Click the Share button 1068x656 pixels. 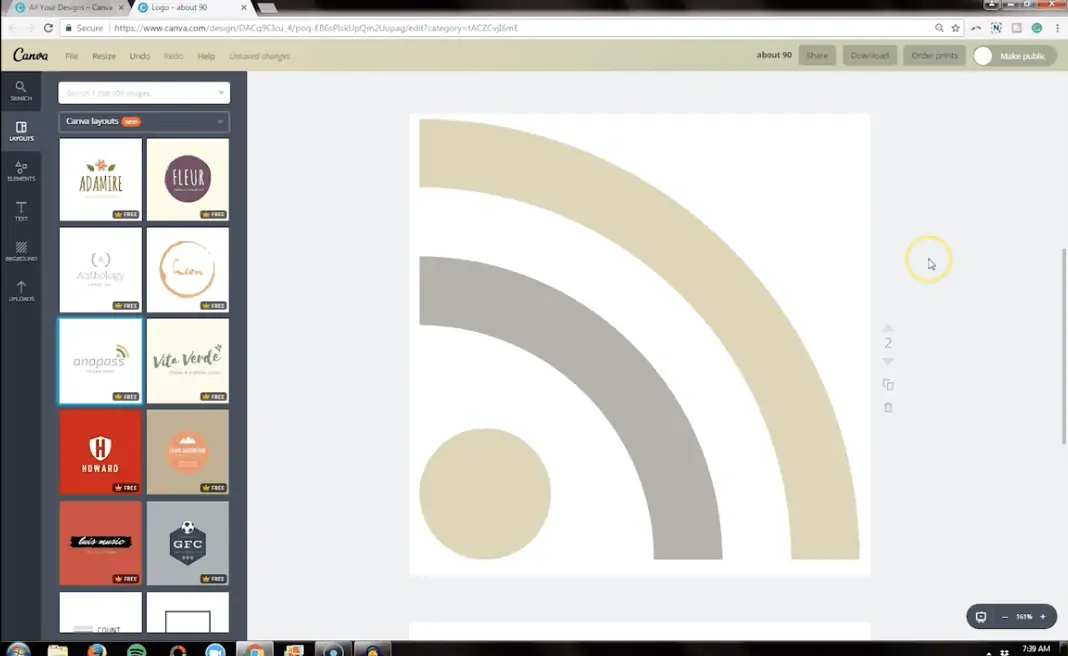[817, 55]
